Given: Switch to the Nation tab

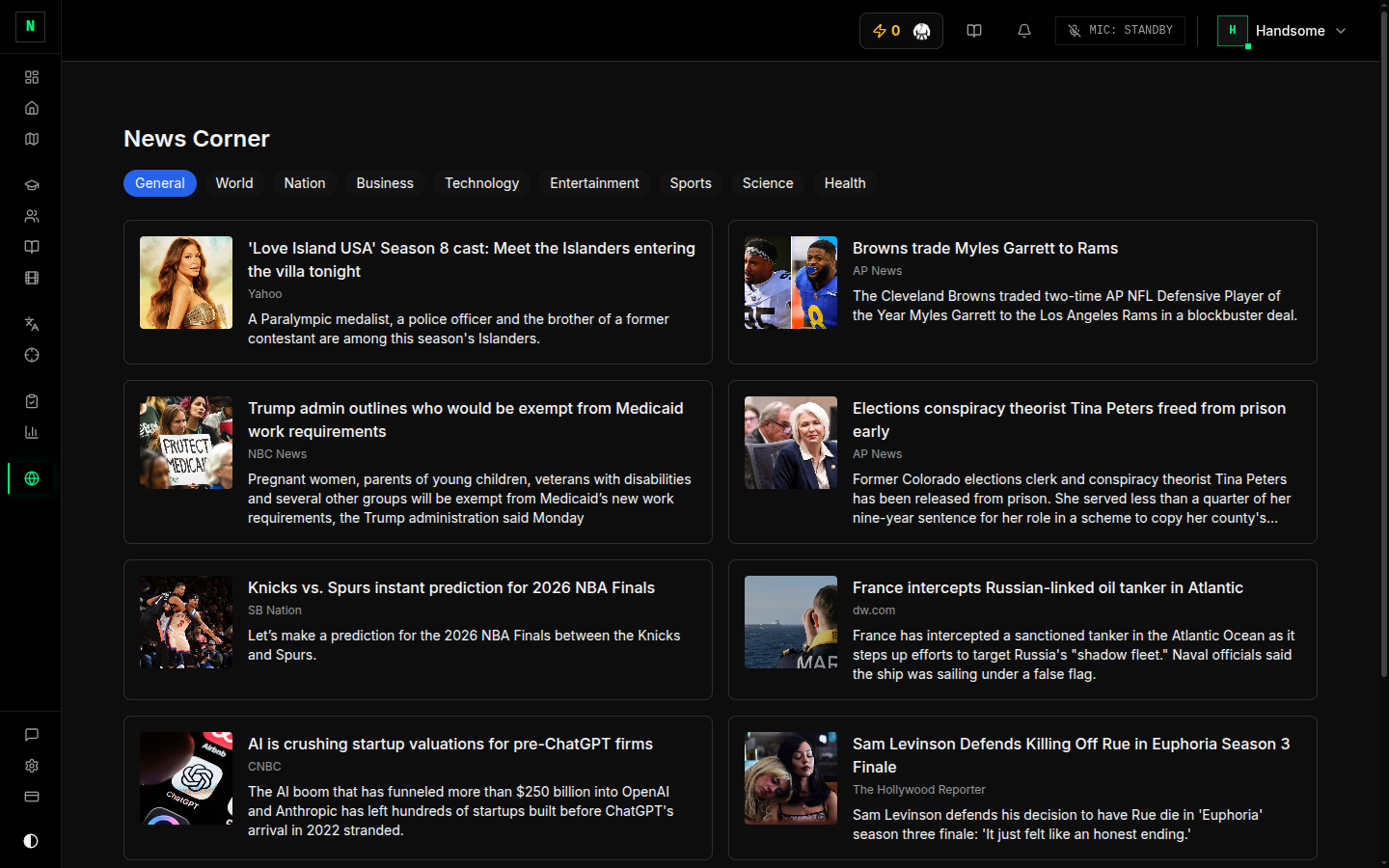Looking at the screenshot, I should (305, 183).
